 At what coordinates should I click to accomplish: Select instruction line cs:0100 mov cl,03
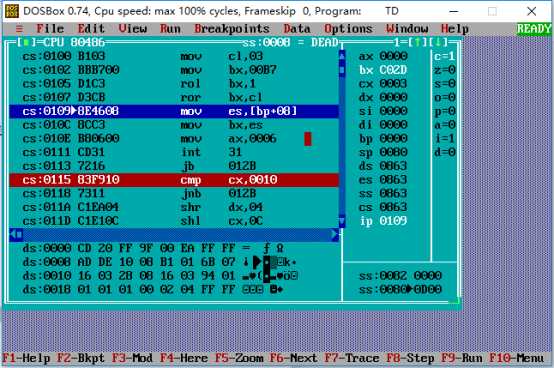[174, 56]
